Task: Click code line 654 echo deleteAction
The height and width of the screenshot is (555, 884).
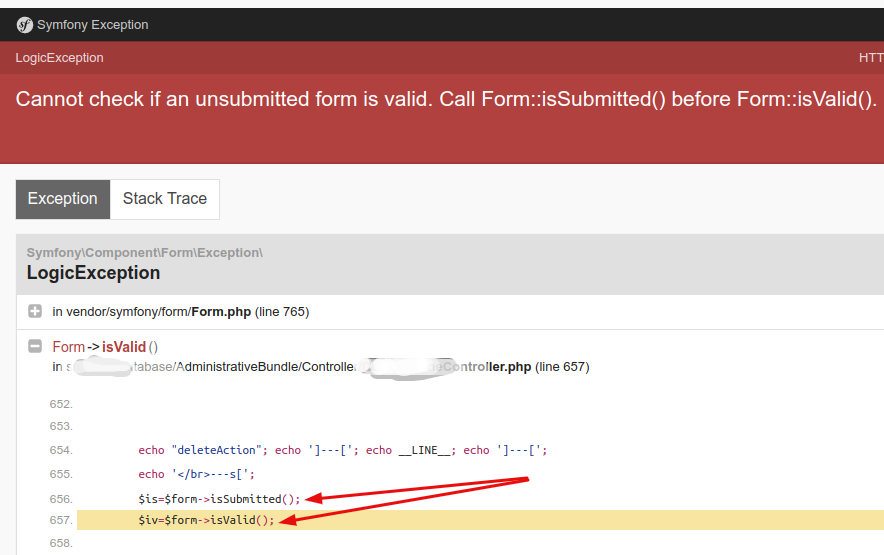Action: point(343,450)
